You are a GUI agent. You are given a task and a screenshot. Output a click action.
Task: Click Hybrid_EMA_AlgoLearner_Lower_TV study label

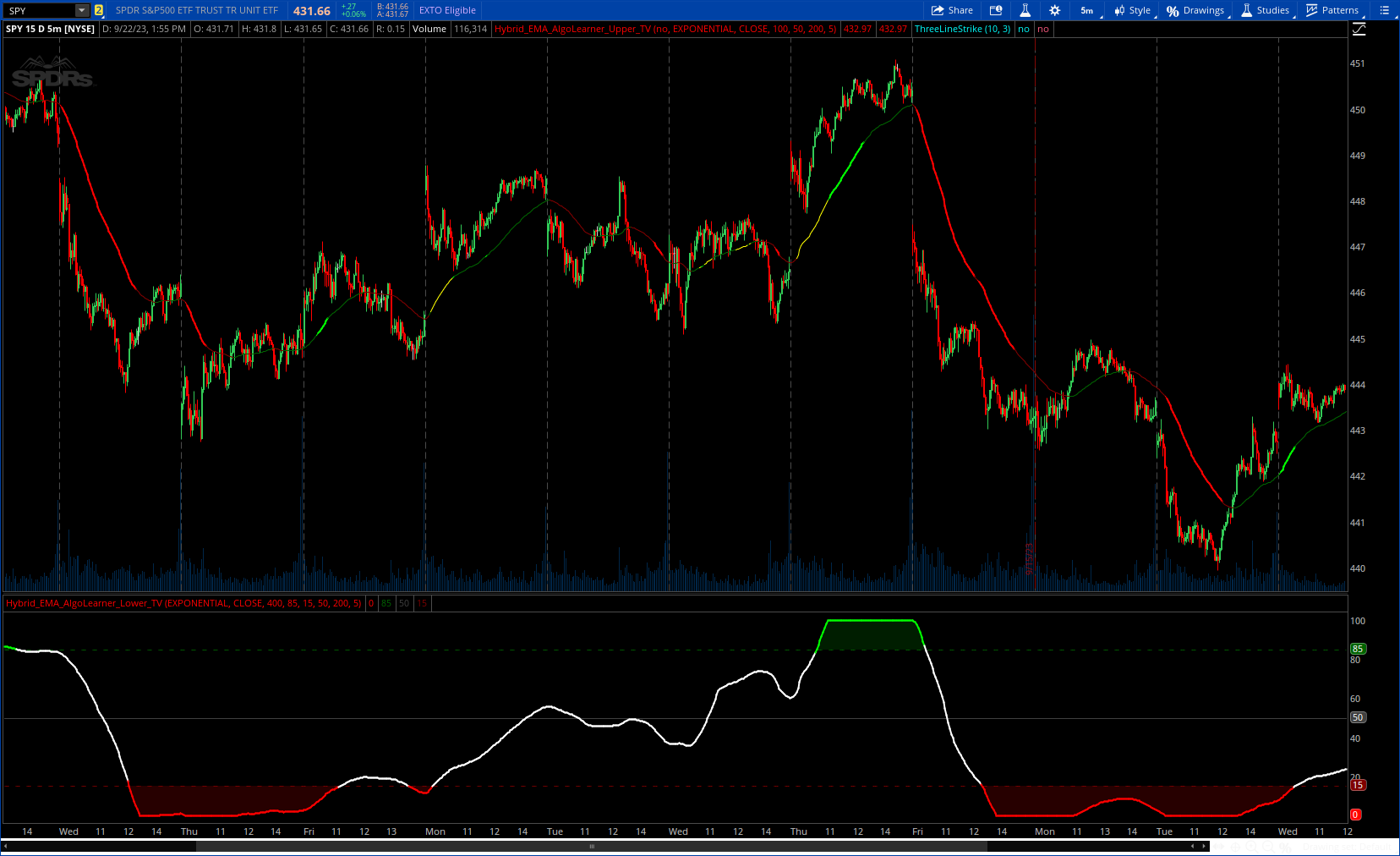pyautogui.click(x=183, y=603)
